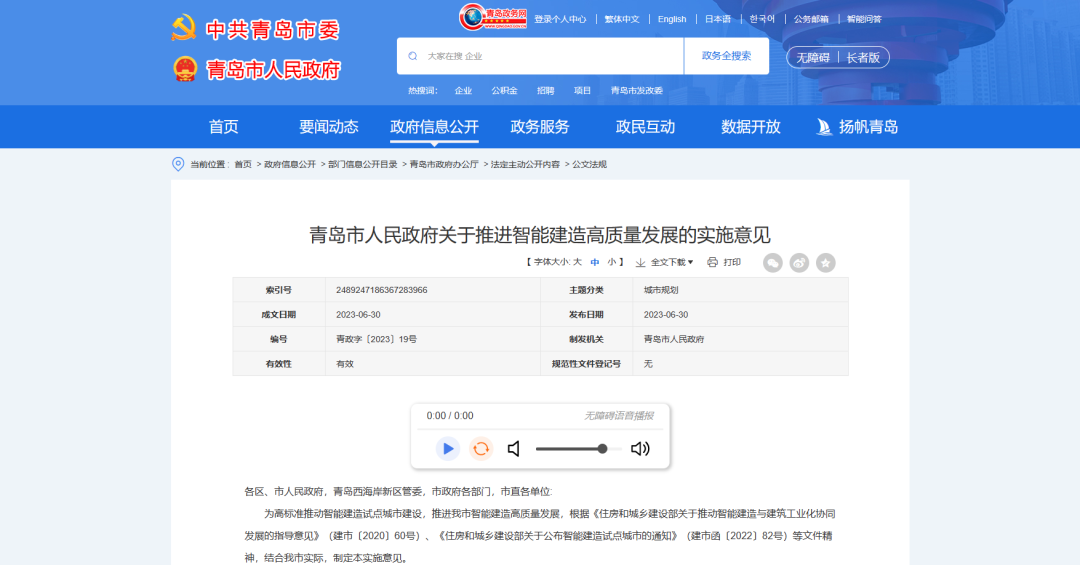Image resolution: width=1080 pixels, height=565 pixels.
Task: Mute the audio with speaker icon
Action: [x=514, y=449]
